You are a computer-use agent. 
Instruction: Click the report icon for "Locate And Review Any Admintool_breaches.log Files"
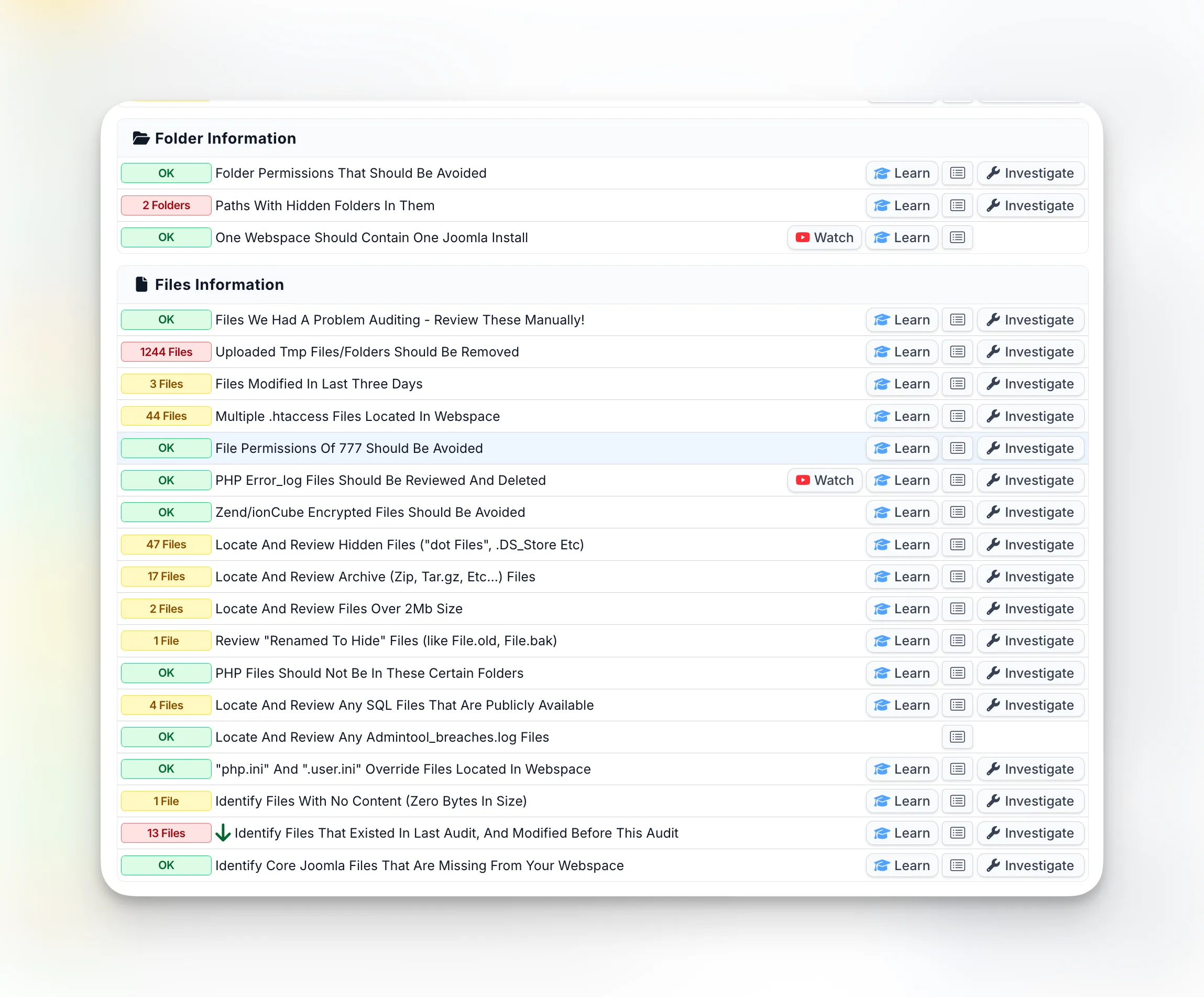[x=956, y=737]
